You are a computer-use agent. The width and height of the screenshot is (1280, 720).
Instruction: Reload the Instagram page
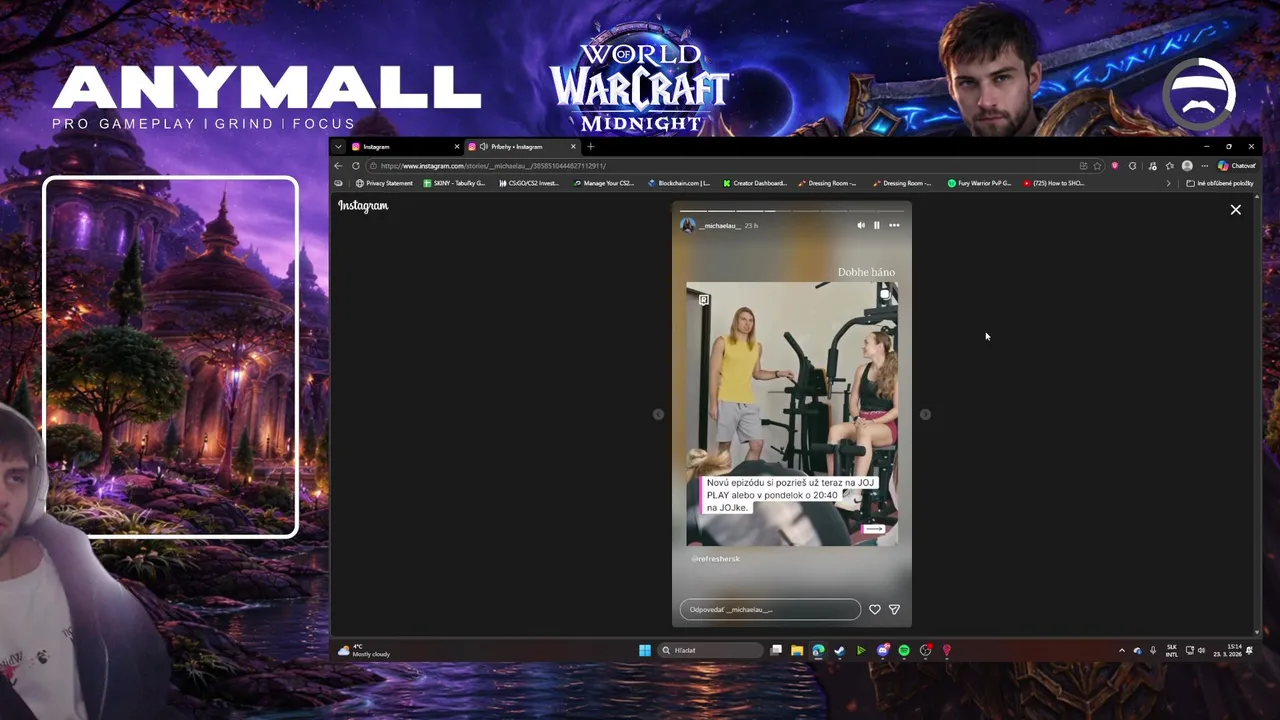point(355,166)
